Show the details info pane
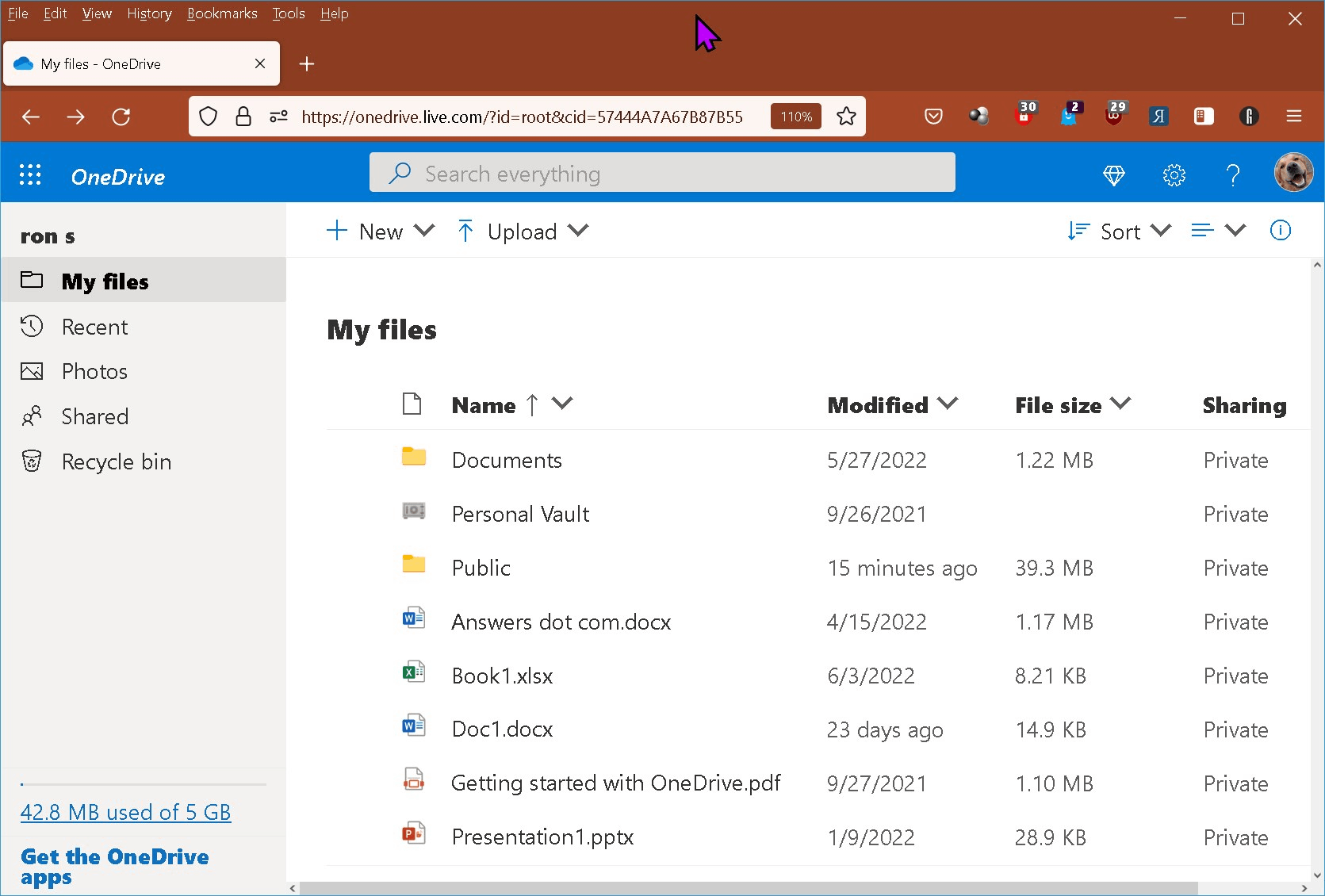Viewport: 1325px width, 896px height. coord(1281,230)
